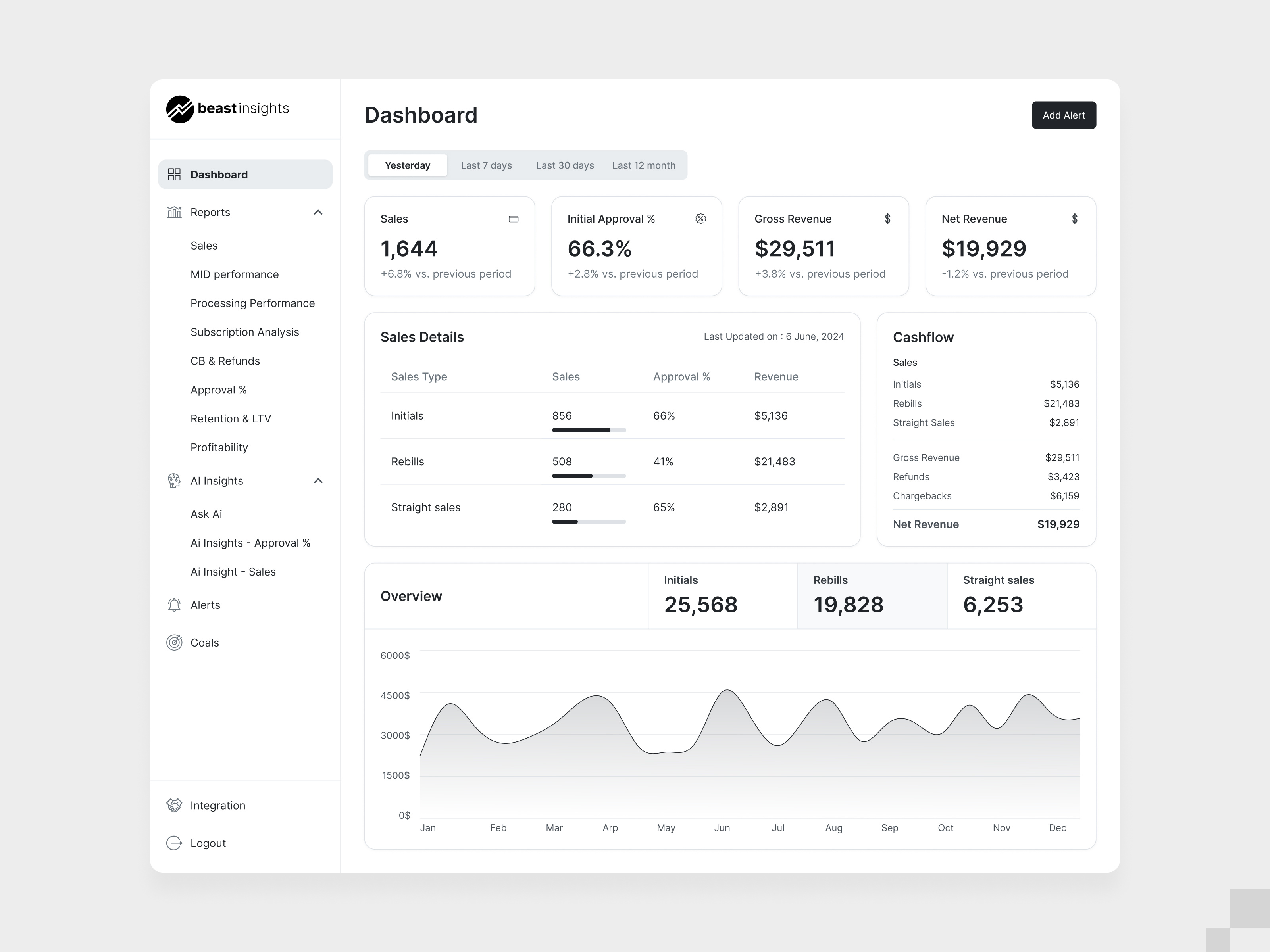Click the Initials sales progress bar
This screenshot has height=952, width=1270.
tap(589, 430)
